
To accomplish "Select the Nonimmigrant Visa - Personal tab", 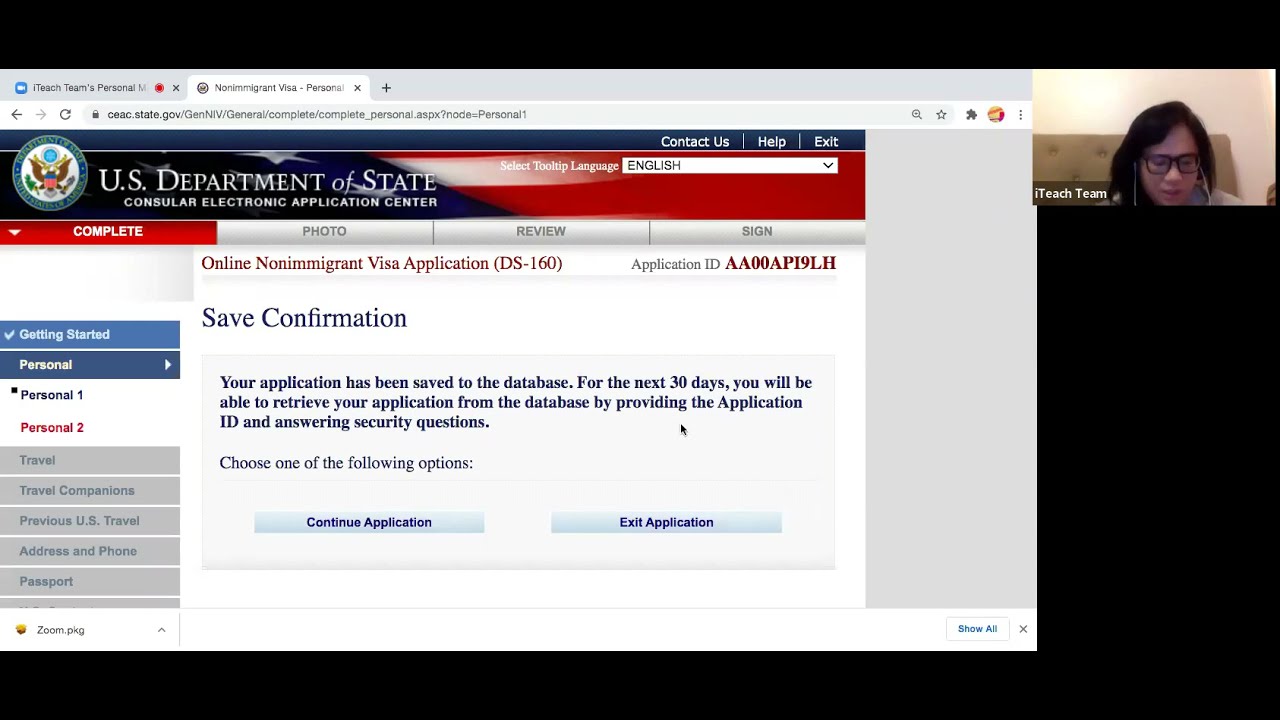I will 279,88.
